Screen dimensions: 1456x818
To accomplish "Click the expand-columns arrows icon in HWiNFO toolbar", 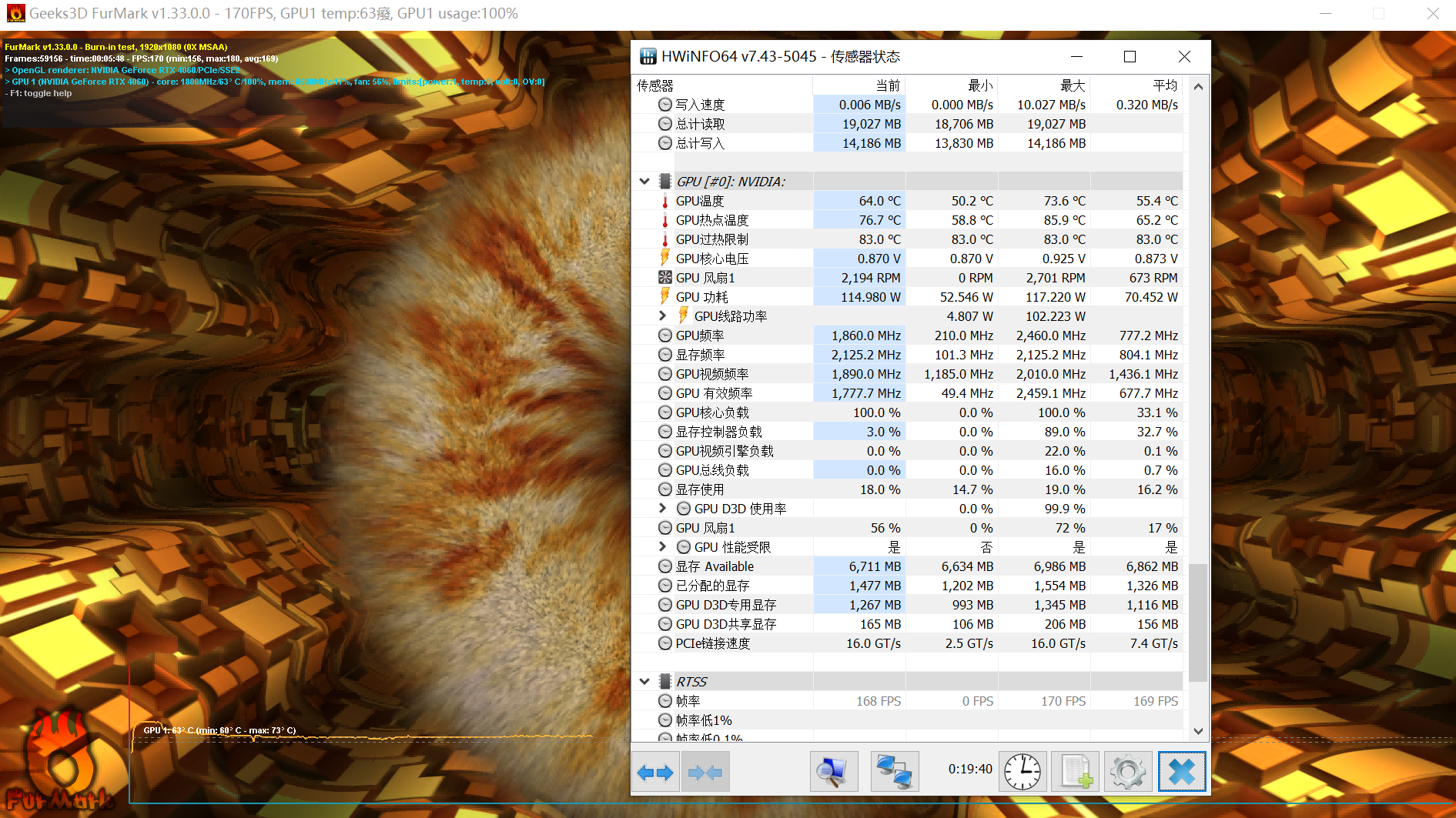I will 655,772.
